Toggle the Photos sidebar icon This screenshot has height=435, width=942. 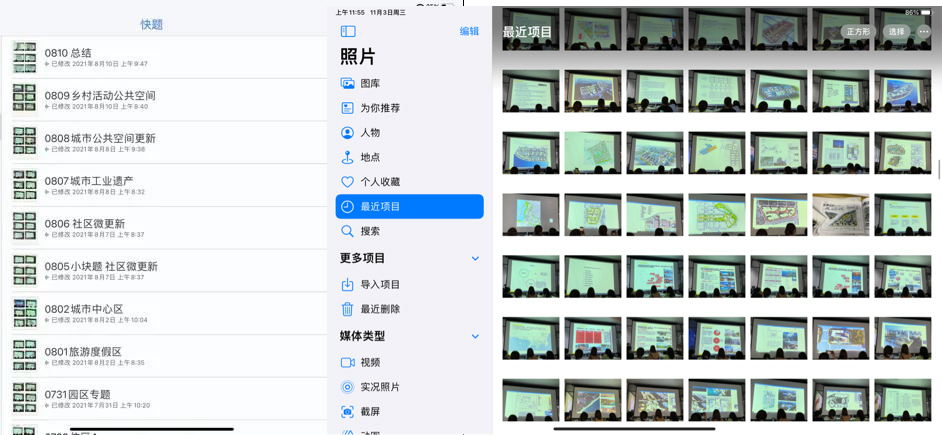pos(348,31)
